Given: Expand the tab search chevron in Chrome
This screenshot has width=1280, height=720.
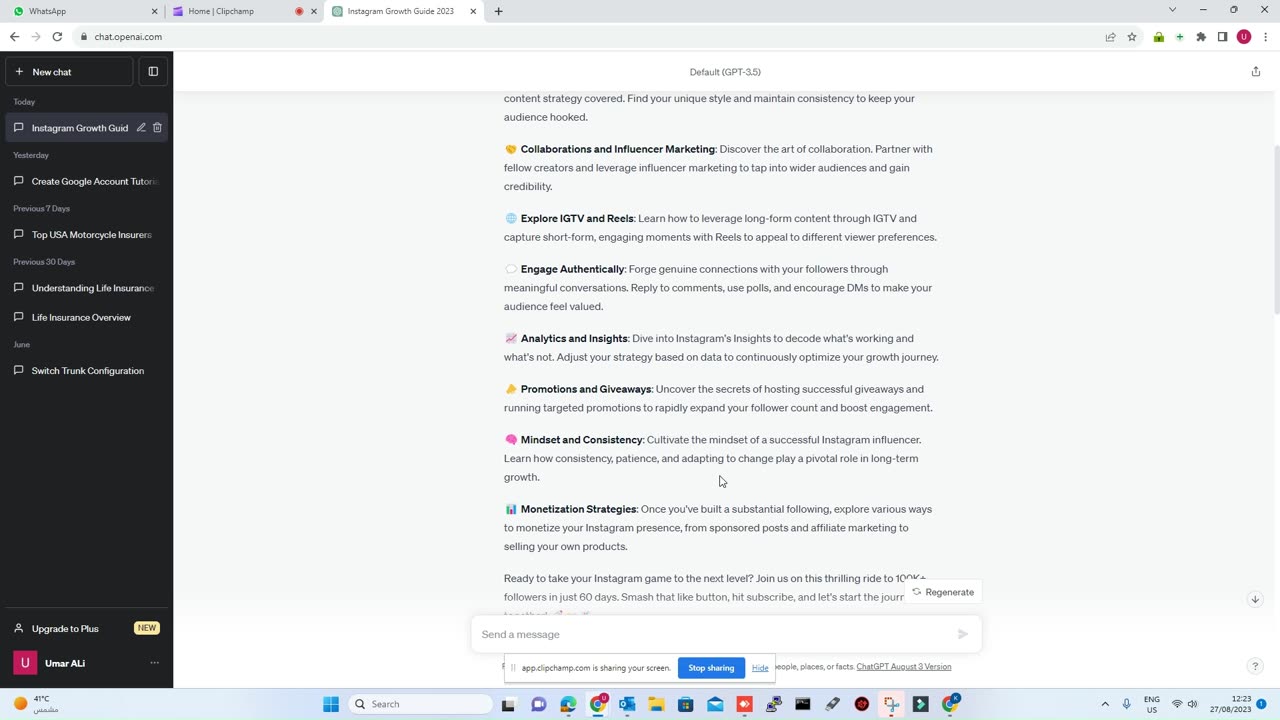Looking at the screenshot, I should 1172,10.
